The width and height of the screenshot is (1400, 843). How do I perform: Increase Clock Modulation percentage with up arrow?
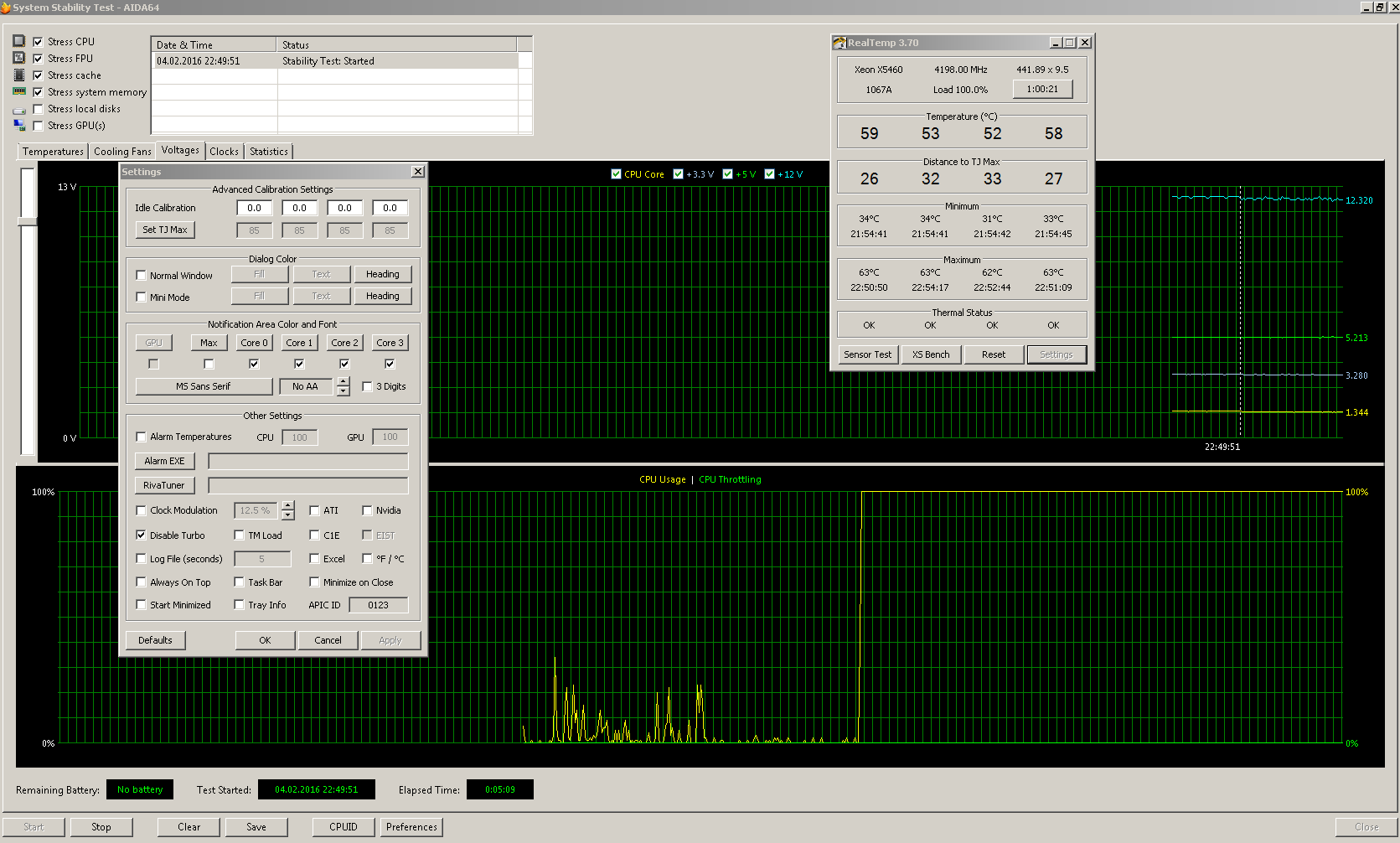point(288,505)
